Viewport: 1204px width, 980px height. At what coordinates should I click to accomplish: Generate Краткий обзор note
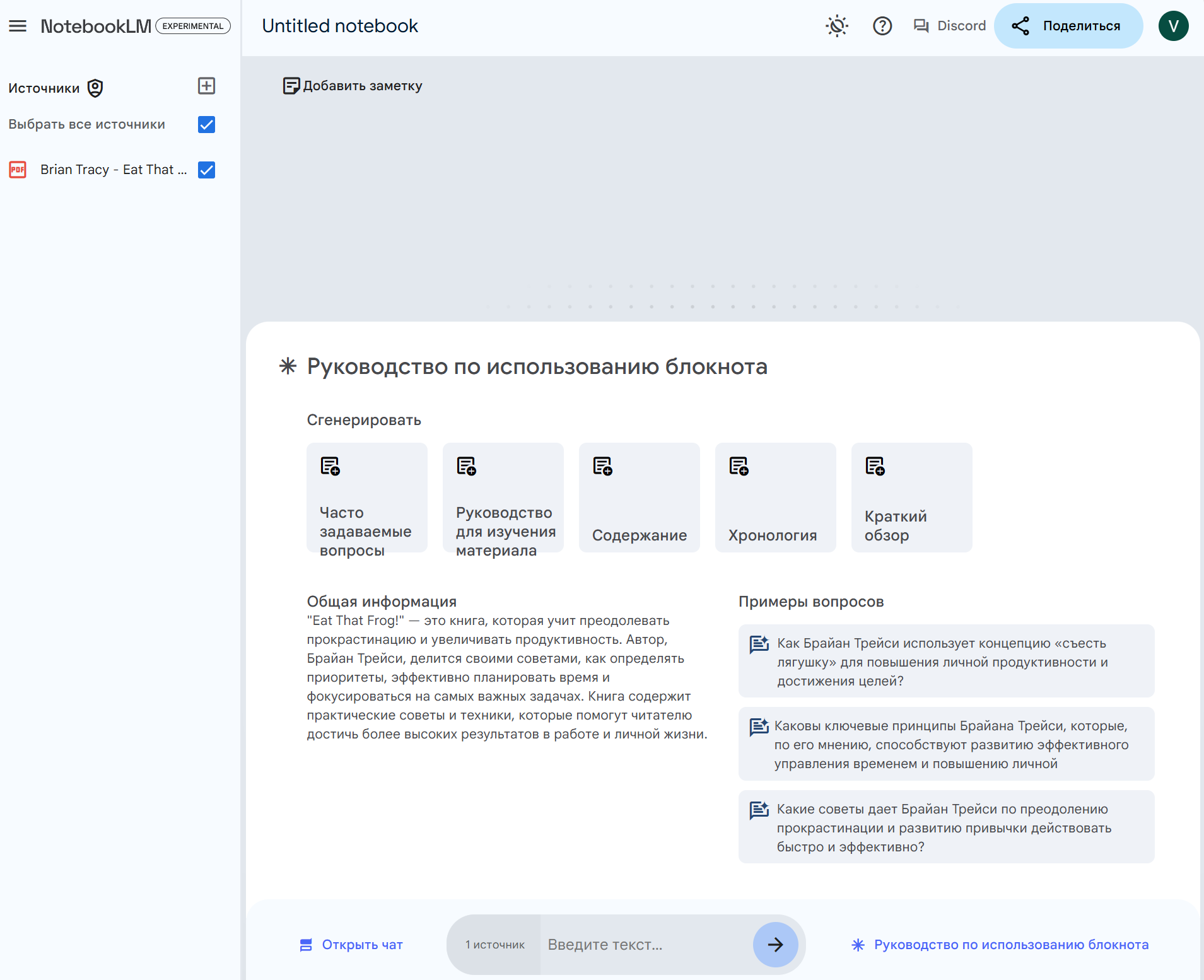pyautogui.click(x=912, y=498)
